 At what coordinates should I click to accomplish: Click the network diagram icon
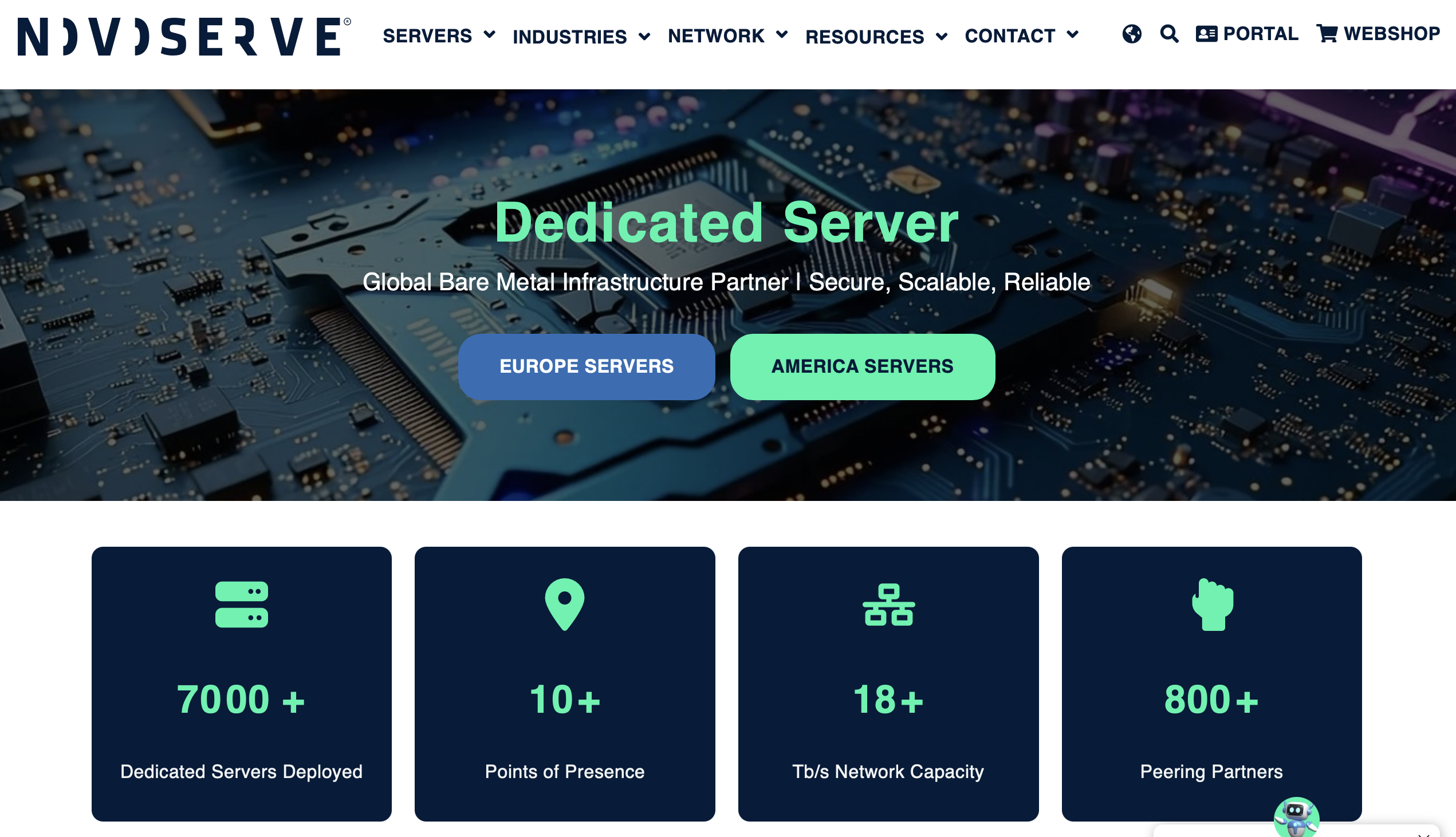[x=888, y=604]
